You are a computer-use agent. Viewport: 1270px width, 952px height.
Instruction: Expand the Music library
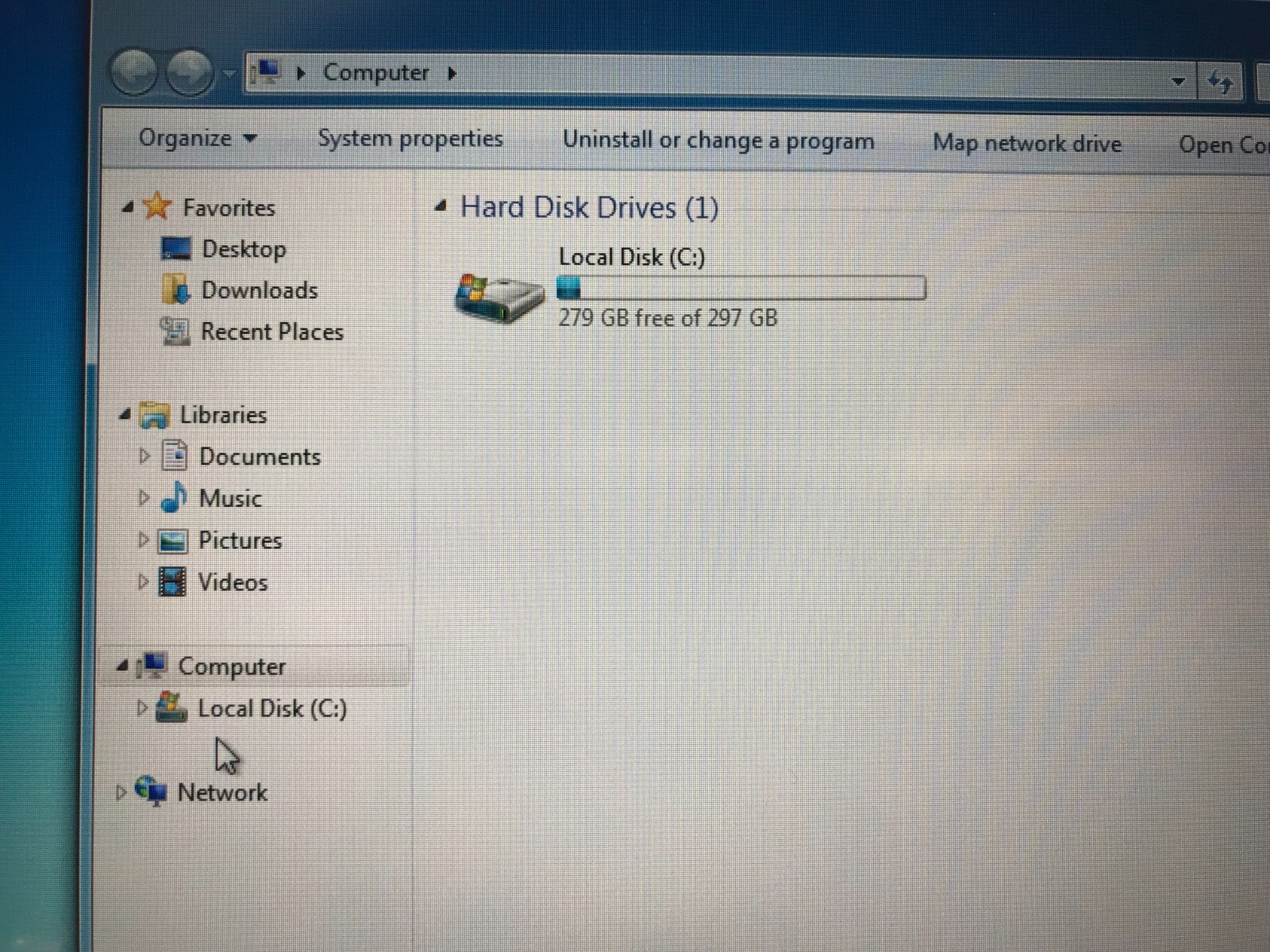[x=144, y=499]
